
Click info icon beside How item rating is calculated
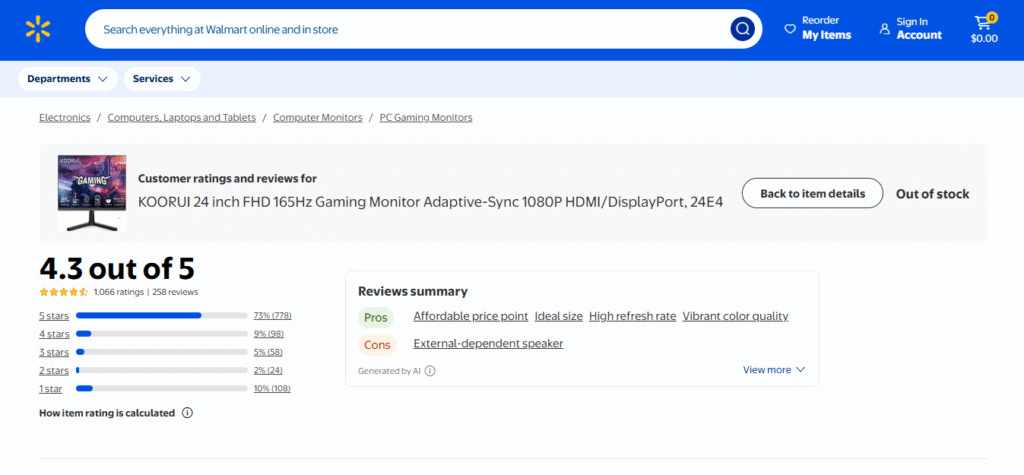[x=187, y=413]
